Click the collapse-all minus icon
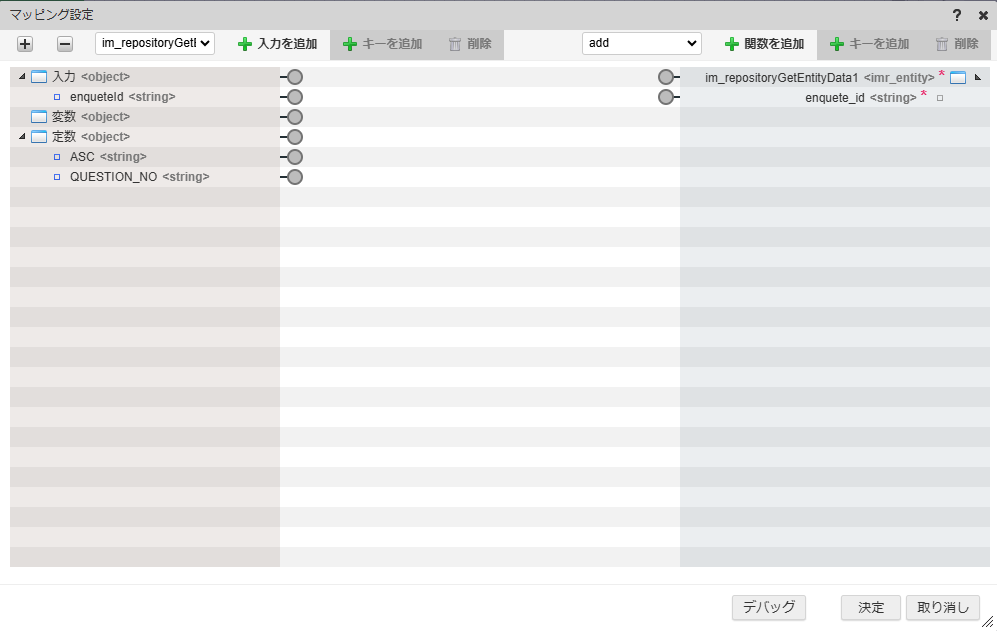The image size is (997, 631). [63, 43]
